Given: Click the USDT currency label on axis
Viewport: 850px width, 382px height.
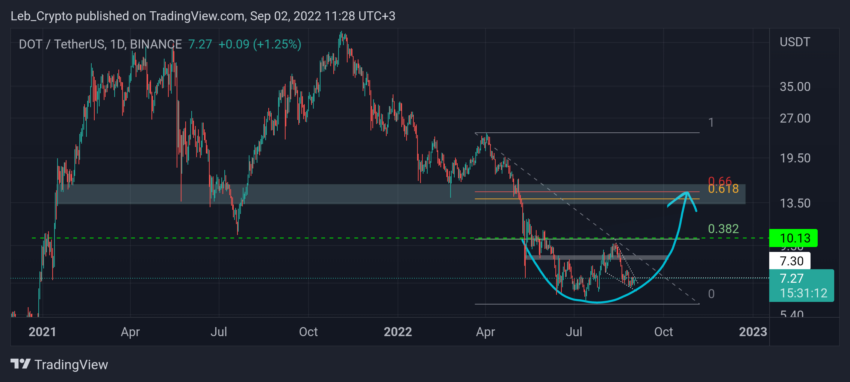Looking at the screenshot, I should 794,42.
